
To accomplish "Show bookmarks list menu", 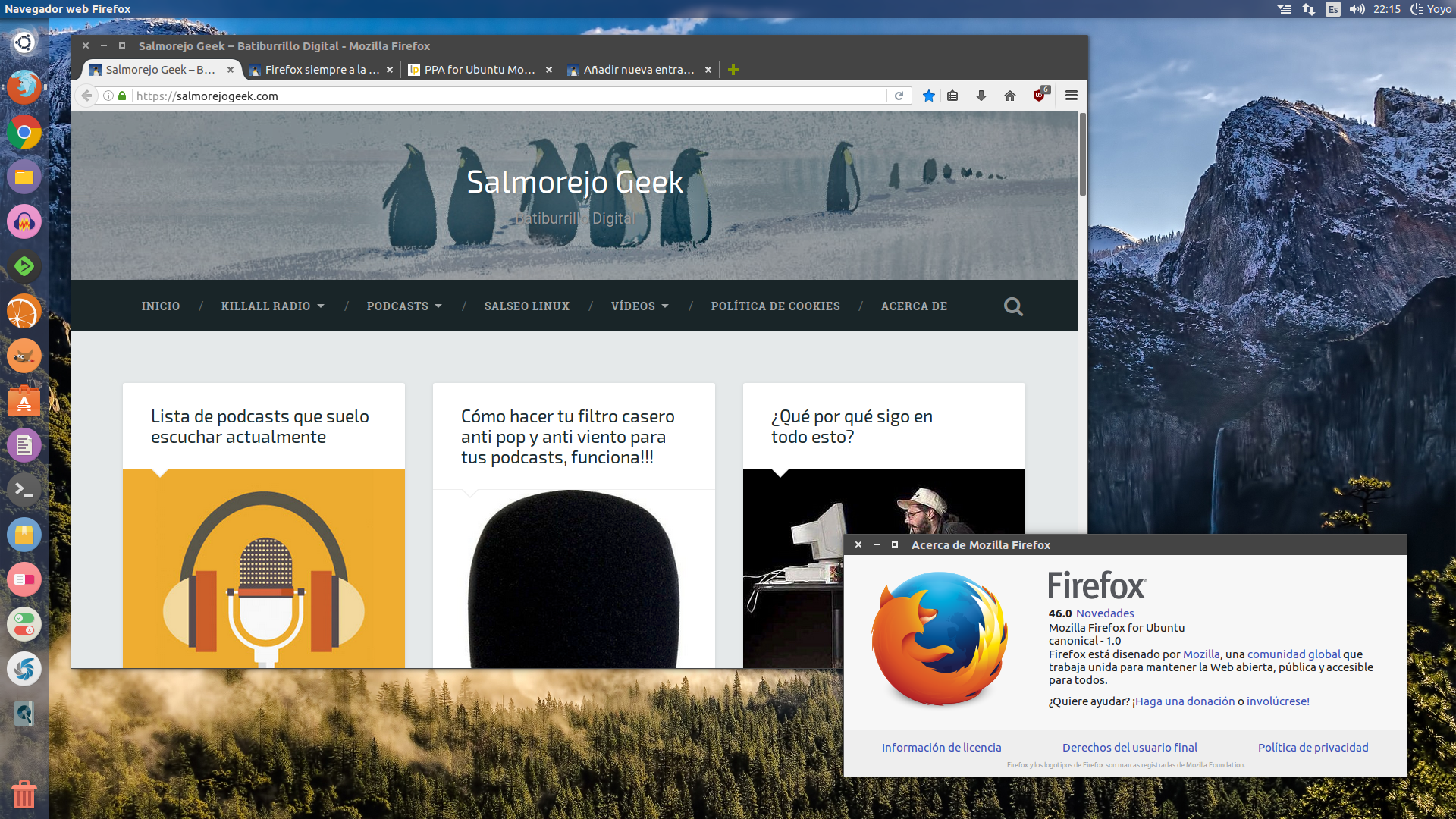I will coord(952,96).
